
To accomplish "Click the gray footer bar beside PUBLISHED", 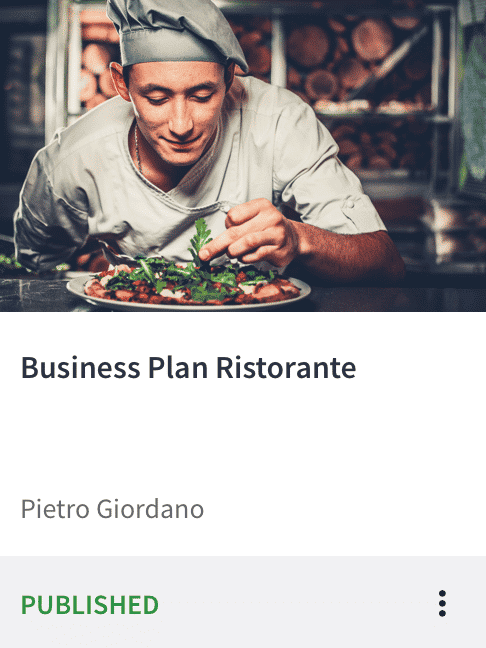I will (298, 603).
